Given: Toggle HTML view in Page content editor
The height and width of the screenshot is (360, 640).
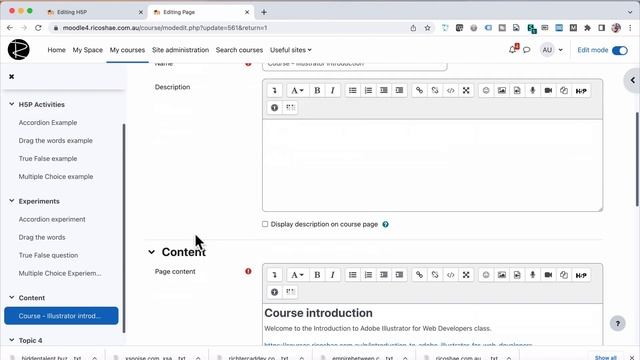Looking at the screenshot, I should 450,275.
